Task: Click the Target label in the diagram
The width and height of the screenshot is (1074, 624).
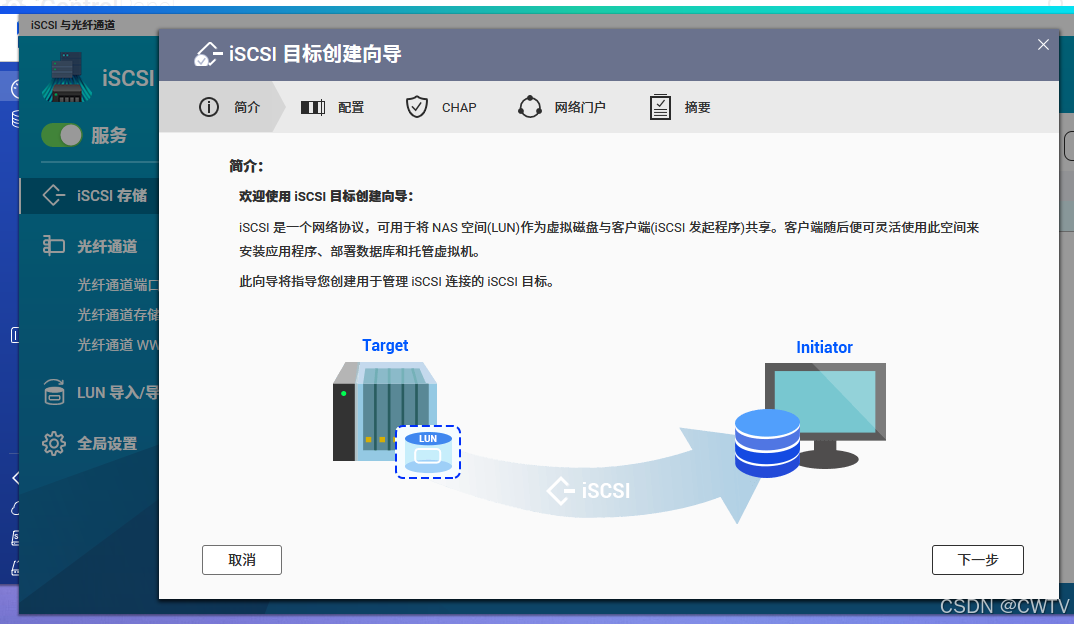Action: [385, 345]
